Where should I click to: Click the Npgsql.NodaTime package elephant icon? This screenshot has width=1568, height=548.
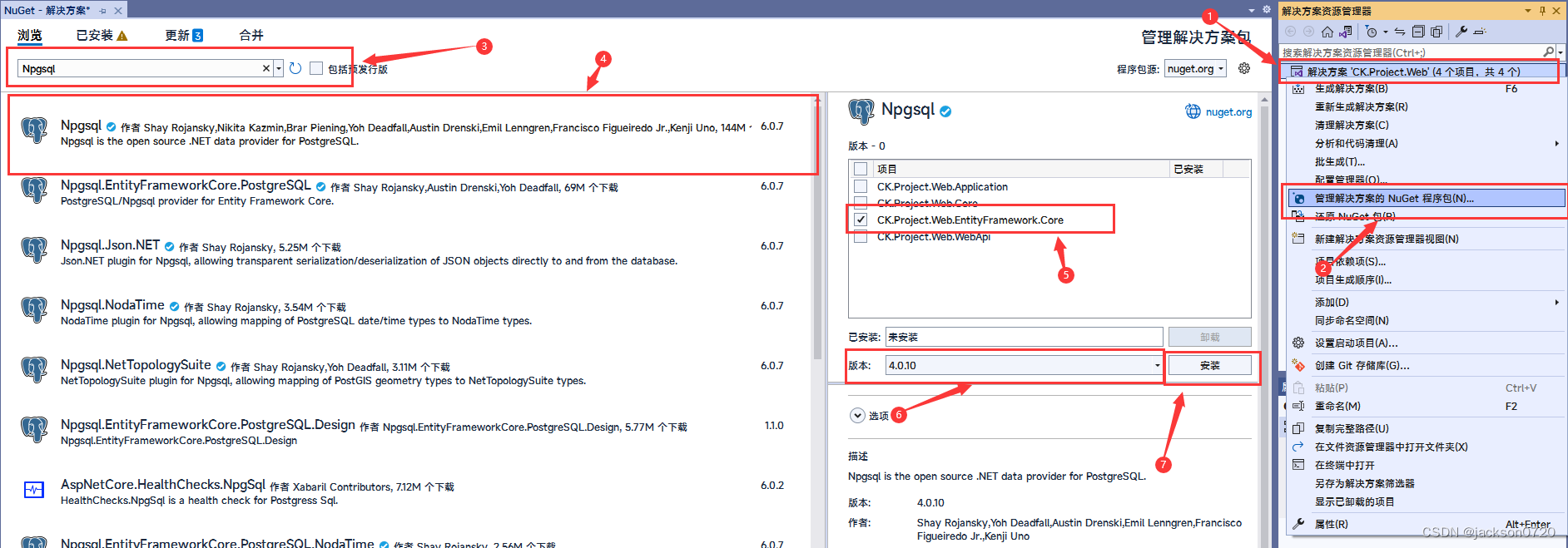pyautogui.click(x=34, y=309)
